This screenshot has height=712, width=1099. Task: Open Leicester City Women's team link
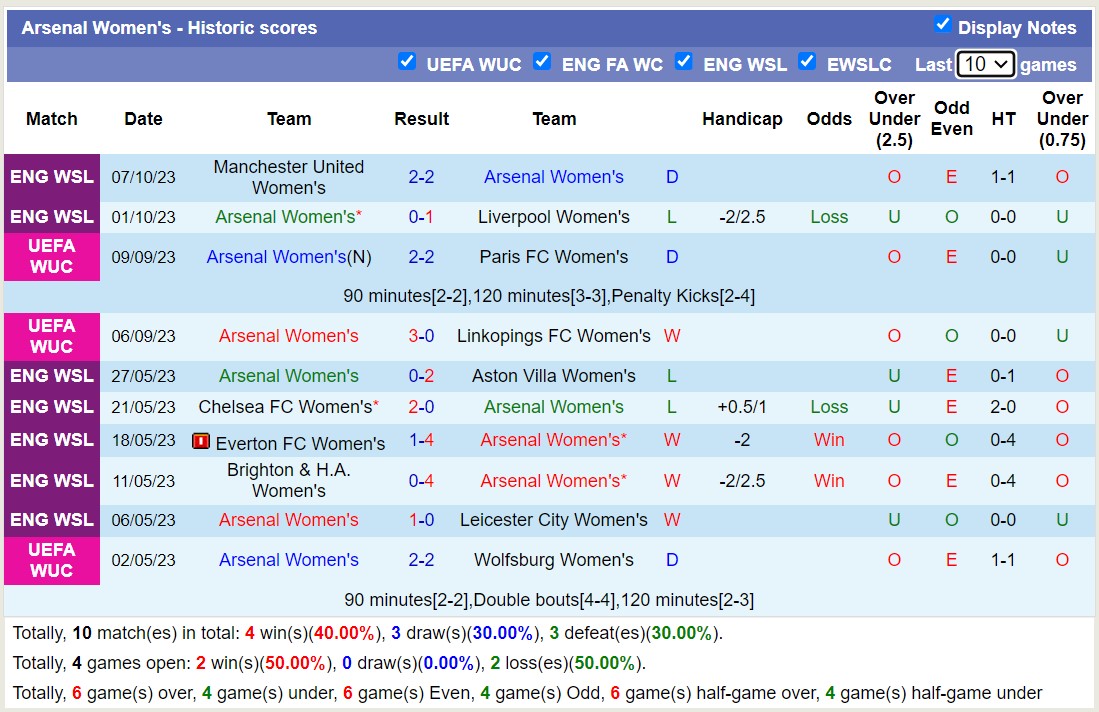tap(553, 520)
